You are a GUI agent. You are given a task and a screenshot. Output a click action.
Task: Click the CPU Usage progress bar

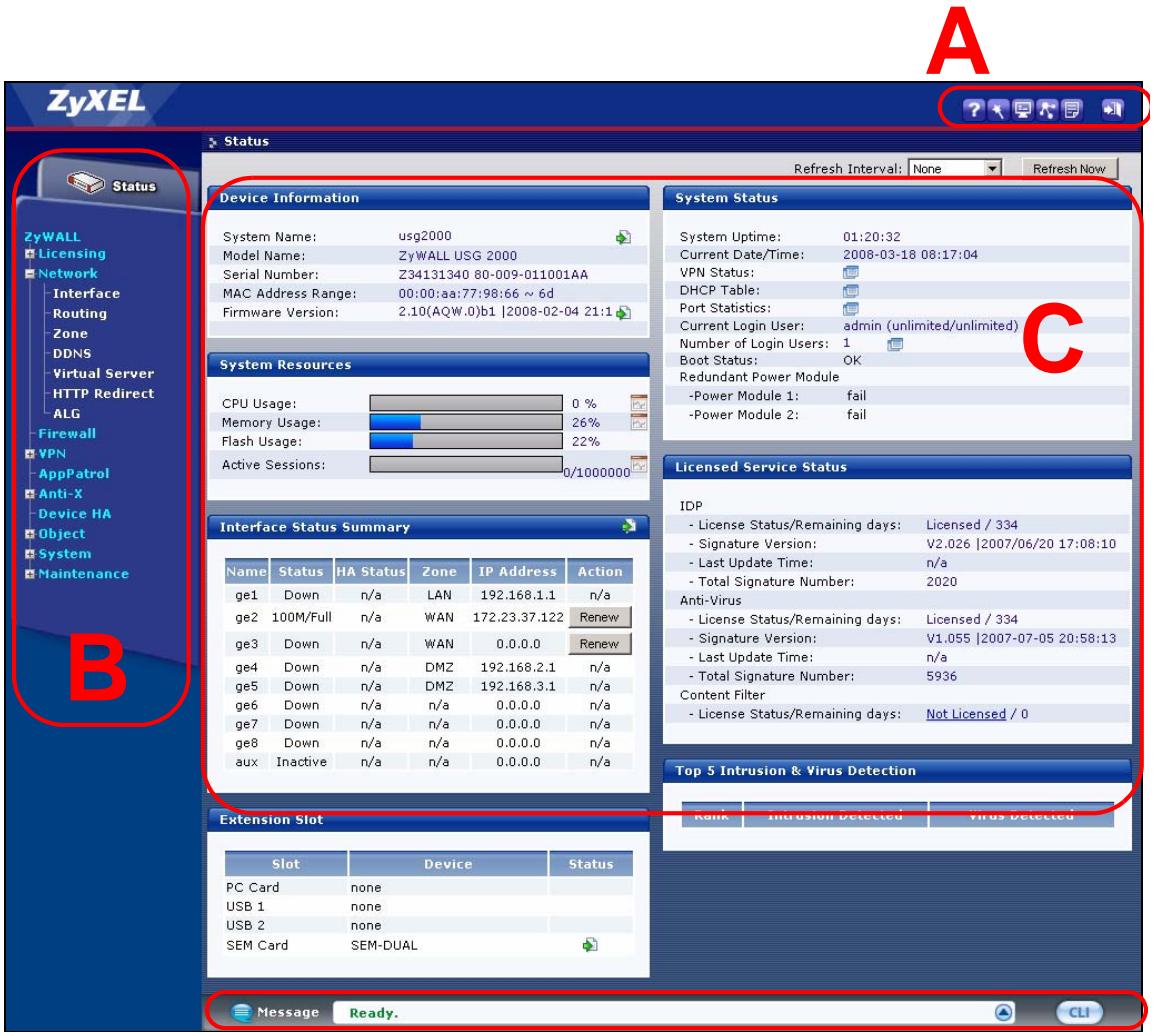coord(466,403)
